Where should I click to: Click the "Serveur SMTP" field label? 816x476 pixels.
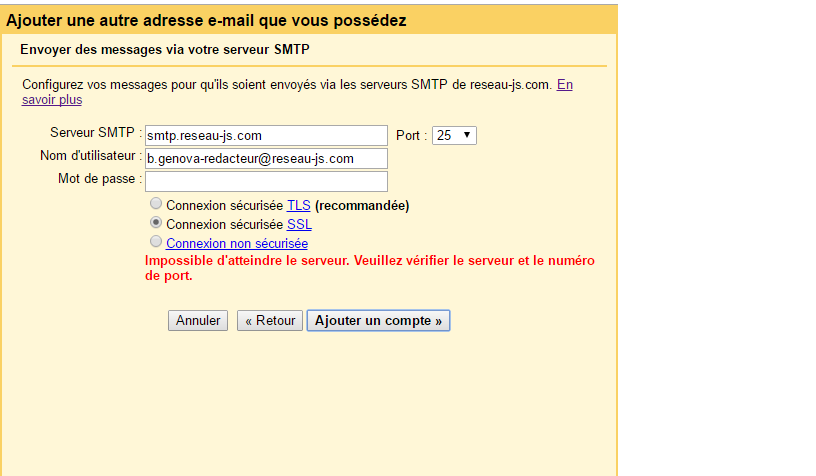pyautogui.click(x=93, y=134)
